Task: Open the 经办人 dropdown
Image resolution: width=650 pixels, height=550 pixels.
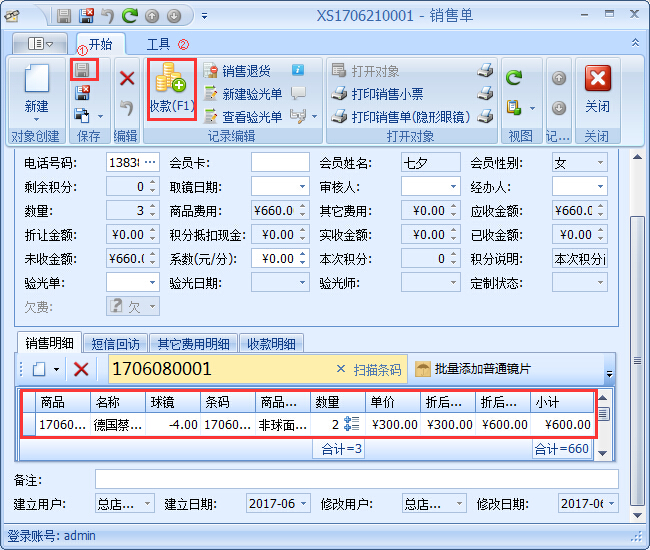Action: [600, 187]
